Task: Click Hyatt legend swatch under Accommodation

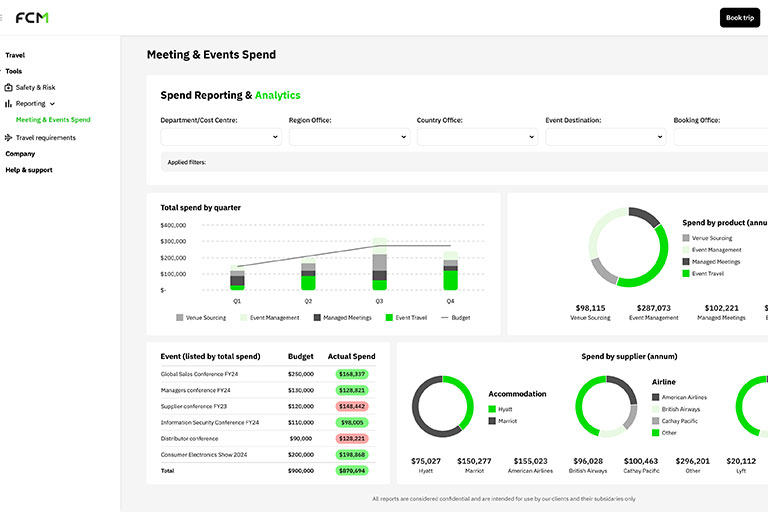Action: tap(492, 409)
